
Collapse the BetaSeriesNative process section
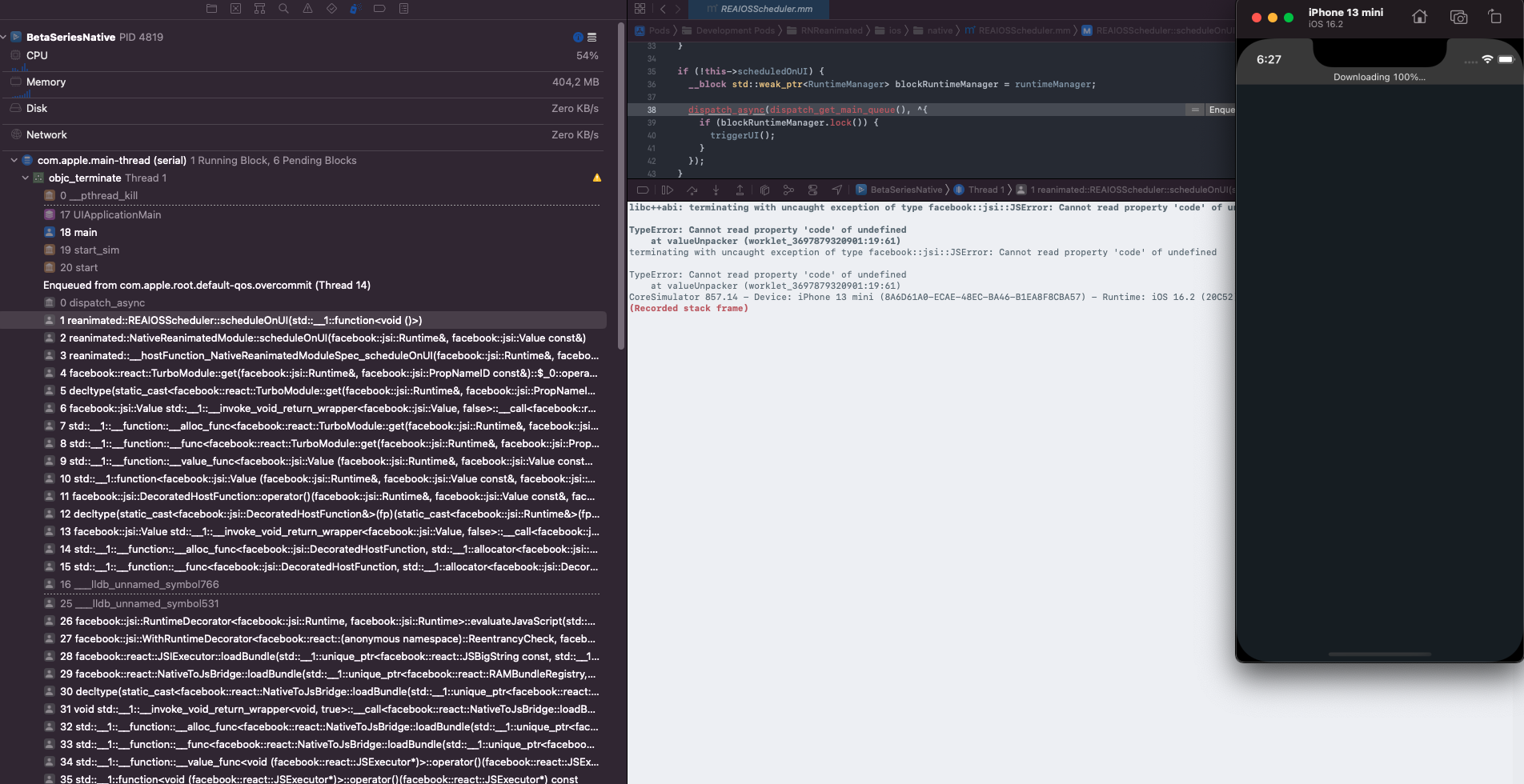6,37
